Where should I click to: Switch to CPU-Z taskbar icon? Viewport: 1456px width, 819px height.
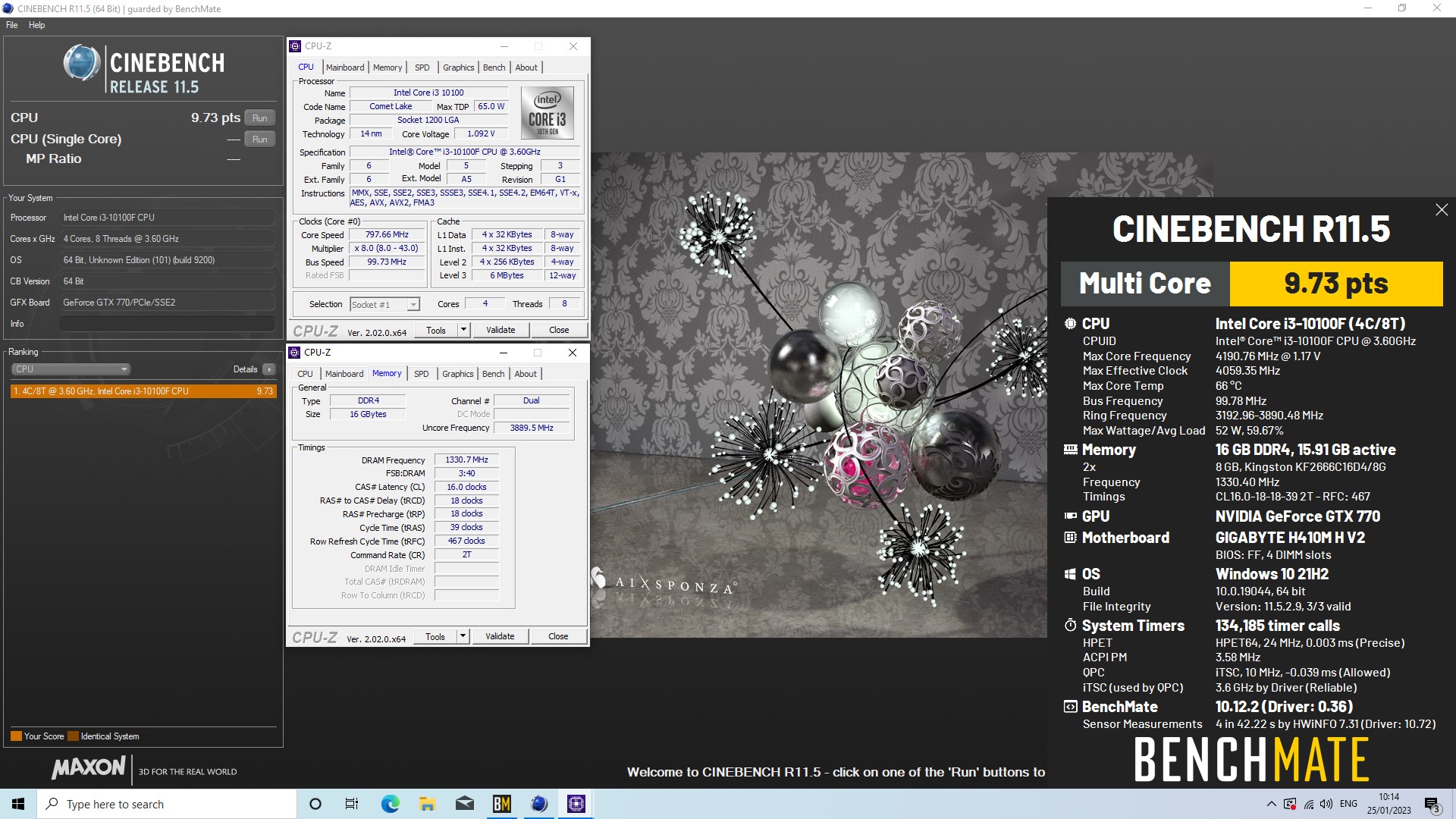click(576, 804)
